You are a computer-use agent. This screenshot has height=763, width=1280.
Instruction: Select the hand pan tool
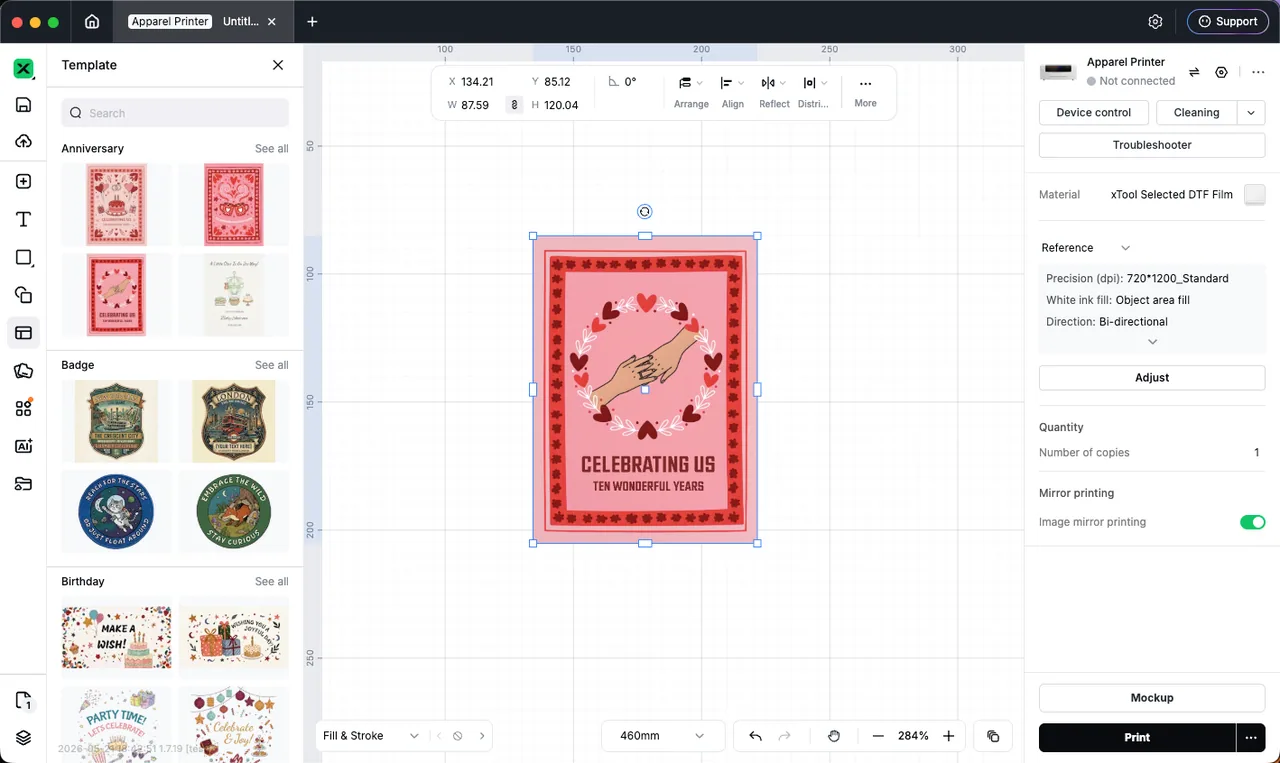pyautogui.click(x=834, y=736)
